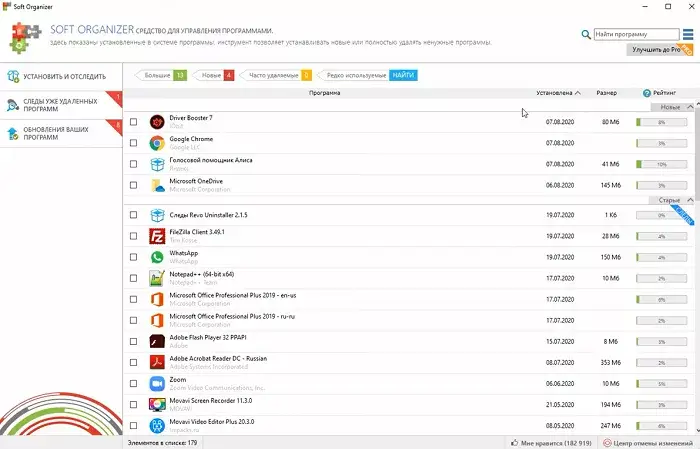Image resolution: width=700 pixels, height=449 pixels.
Task: Click the 353 Мб size of Acrobat Reader
Action: [x=611, y=362]
